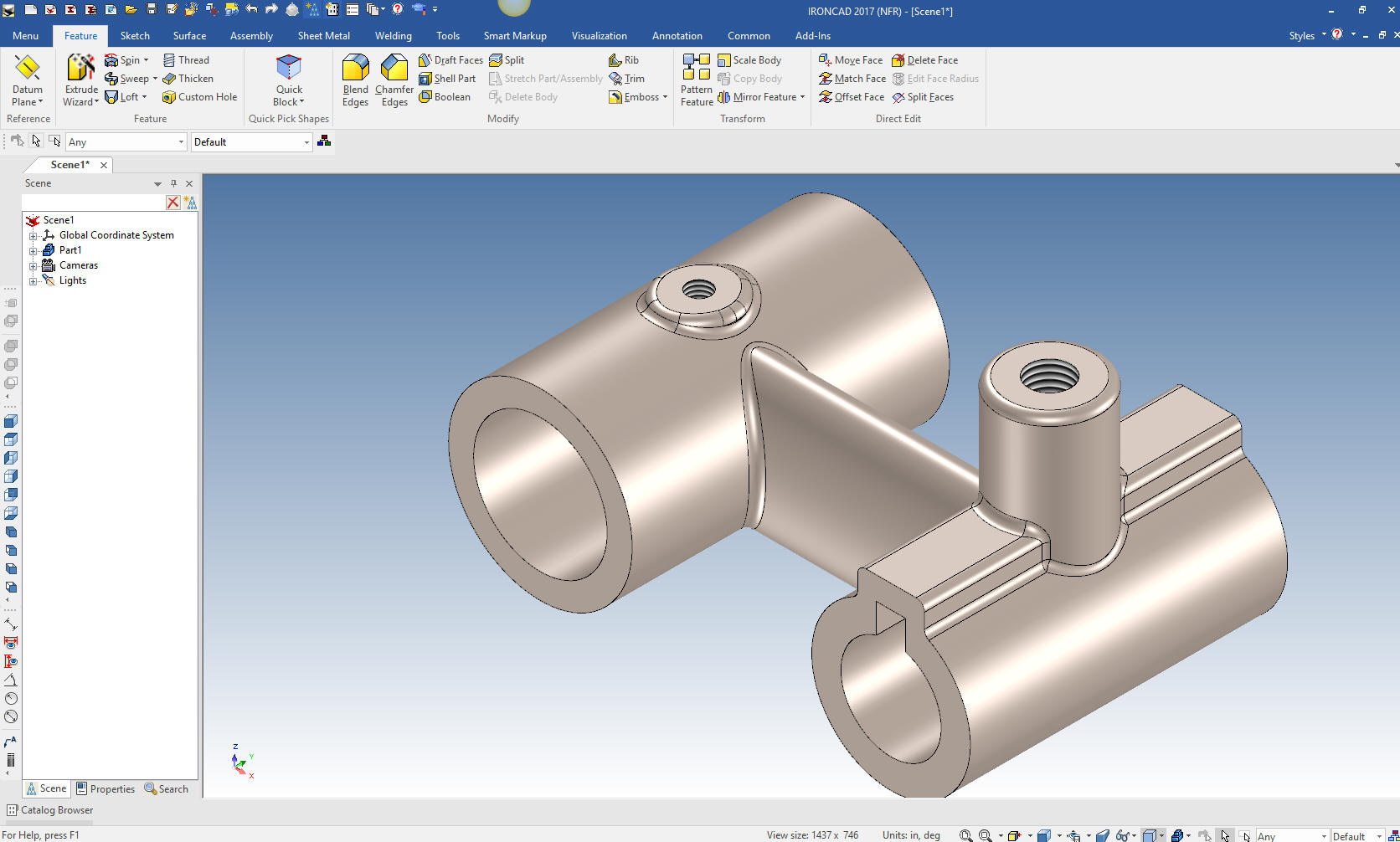Pin the Scene panel
This screenshot has height=842, width=1400.
(173, 183)
